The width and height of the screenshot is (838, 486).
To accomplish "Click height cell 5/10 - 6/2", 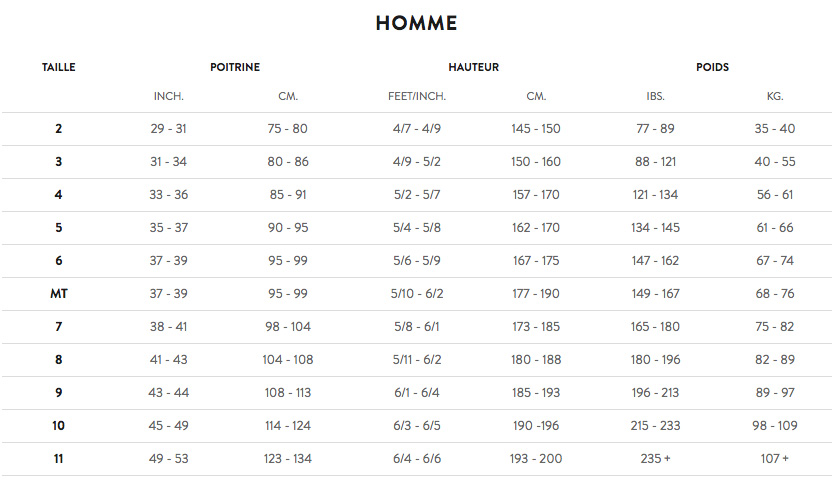I will pyautogui.click(x=417, y=294).
